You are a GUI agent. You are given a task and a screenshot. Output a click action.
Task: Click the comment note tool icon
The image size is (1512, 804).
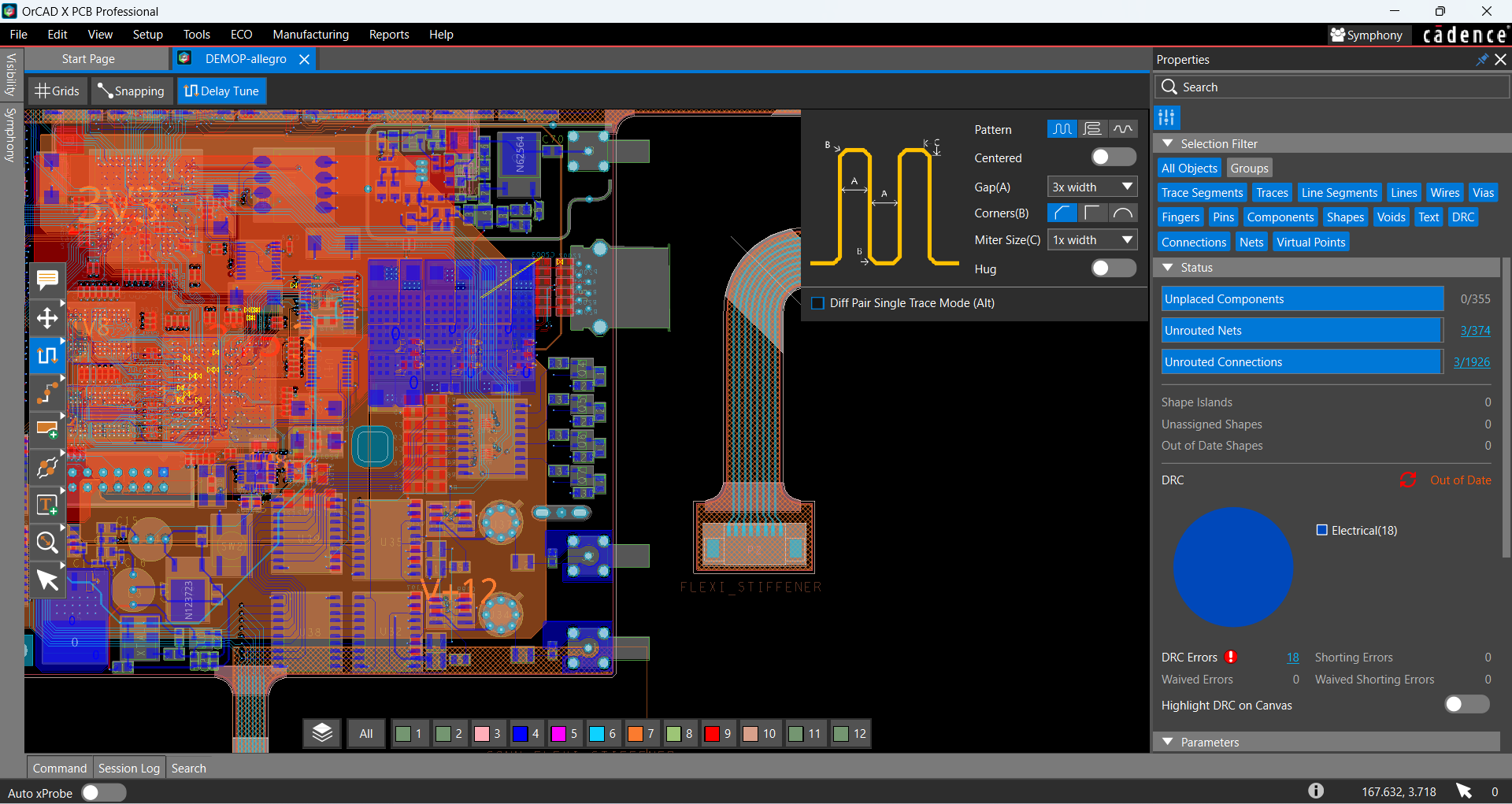[x=47, y=280]
